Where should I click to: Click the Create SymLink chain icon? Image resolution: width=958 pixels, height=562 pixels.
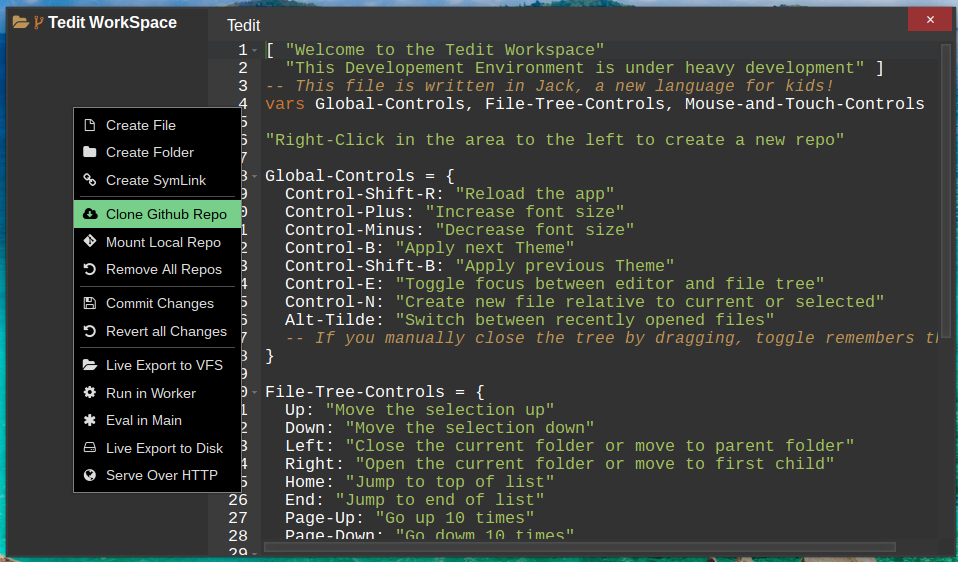point(90,180)
